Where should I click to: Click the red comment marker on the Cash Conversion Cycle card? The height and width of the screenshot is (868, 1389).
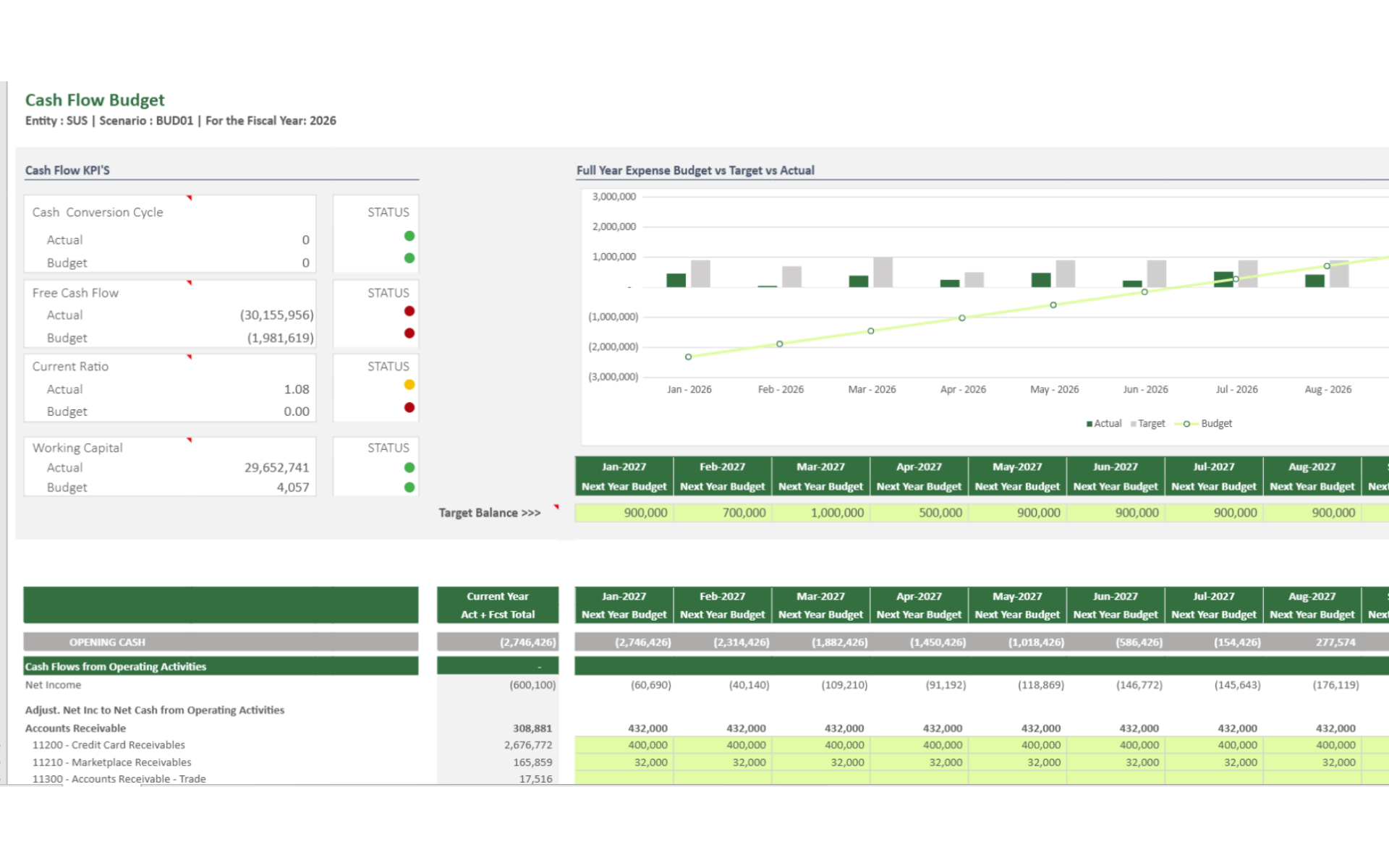tap(190, 197)
